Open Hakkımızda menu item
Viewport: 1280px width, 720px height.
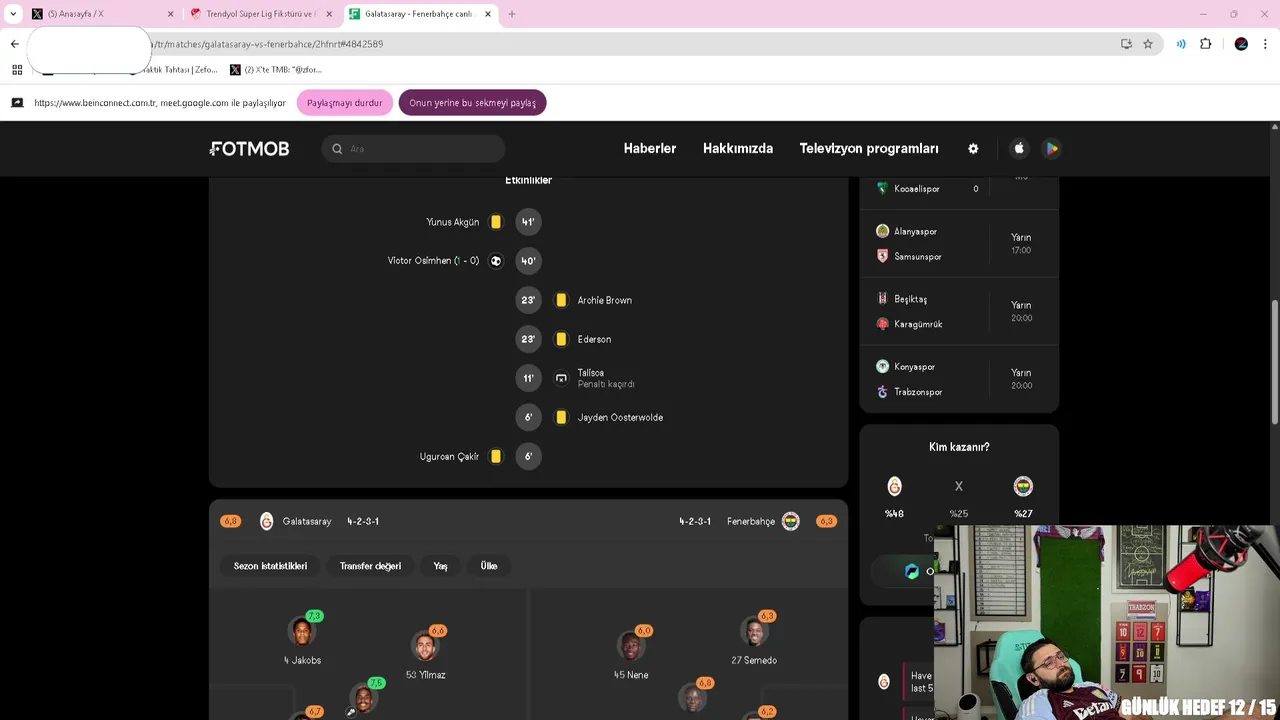[x=738, y=148]
